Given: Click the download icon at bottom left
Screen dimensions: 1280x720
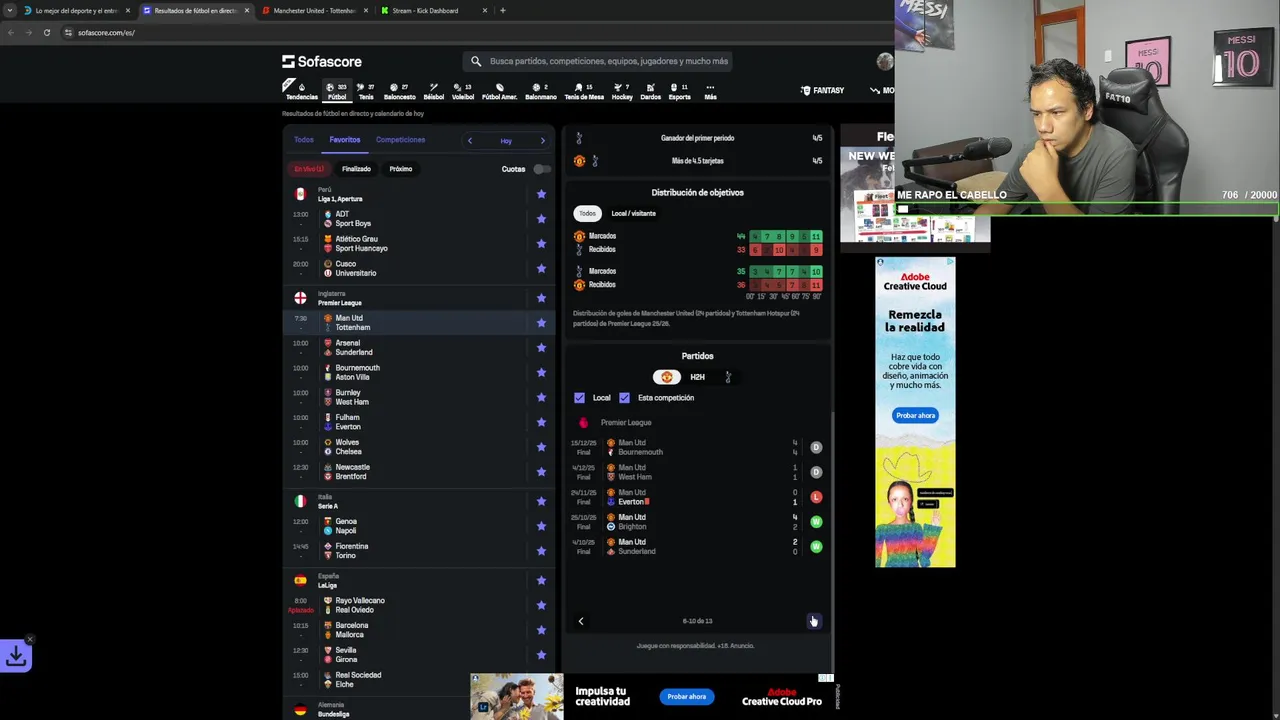Looking at the screenshot, I should click(16, 656).
